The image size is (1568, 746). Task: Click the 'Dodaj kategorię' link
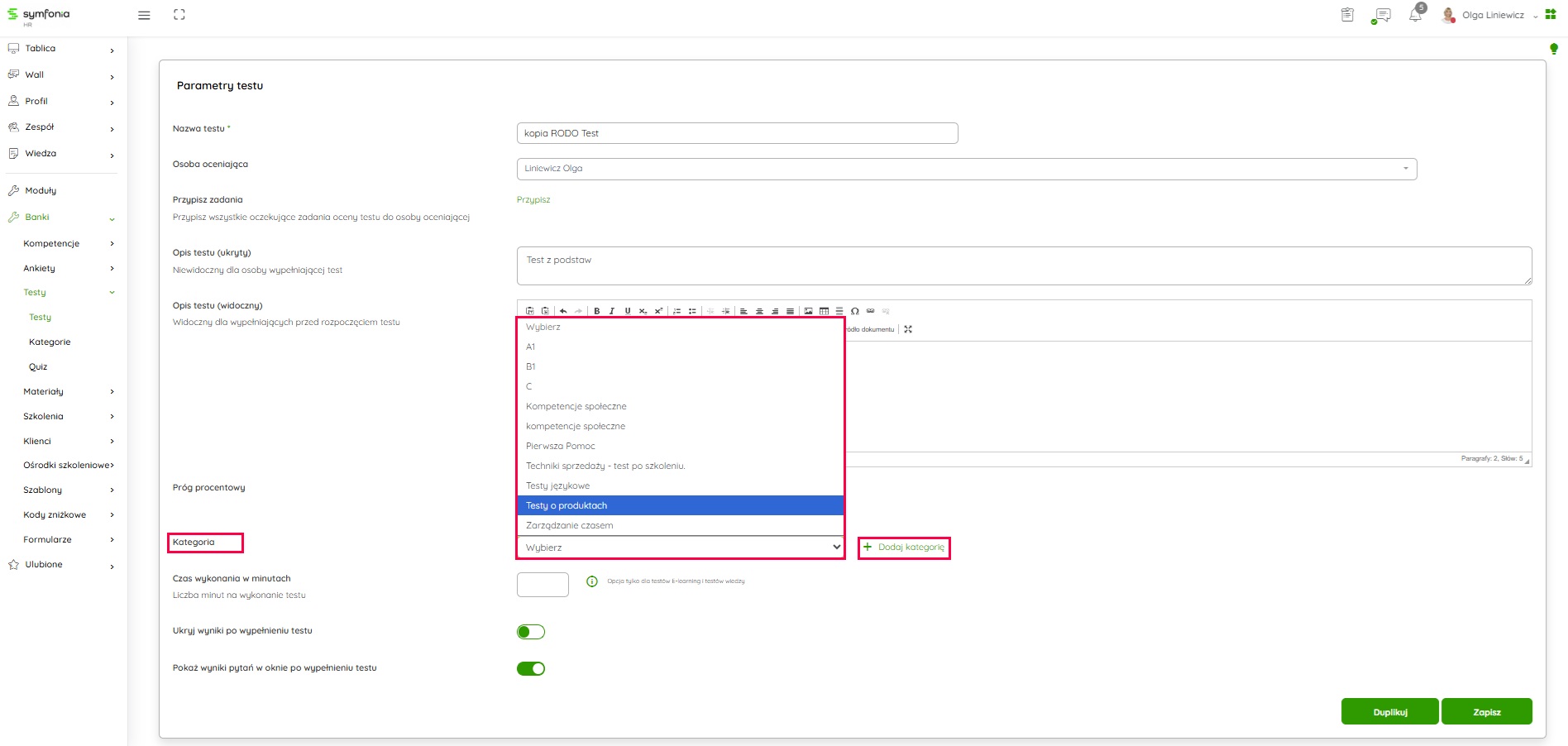click(910, 547)
